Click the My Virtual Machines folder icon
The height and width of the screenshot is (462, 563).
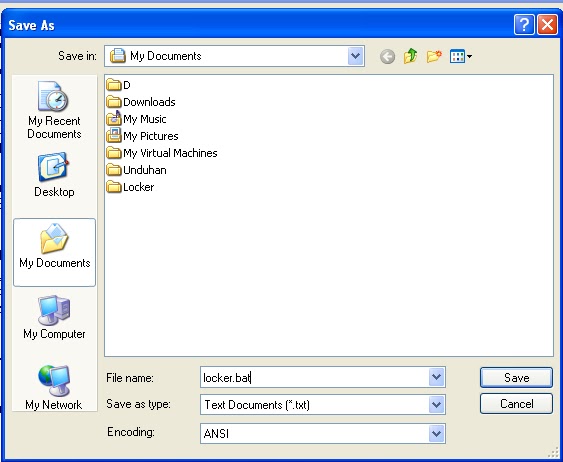114,153
